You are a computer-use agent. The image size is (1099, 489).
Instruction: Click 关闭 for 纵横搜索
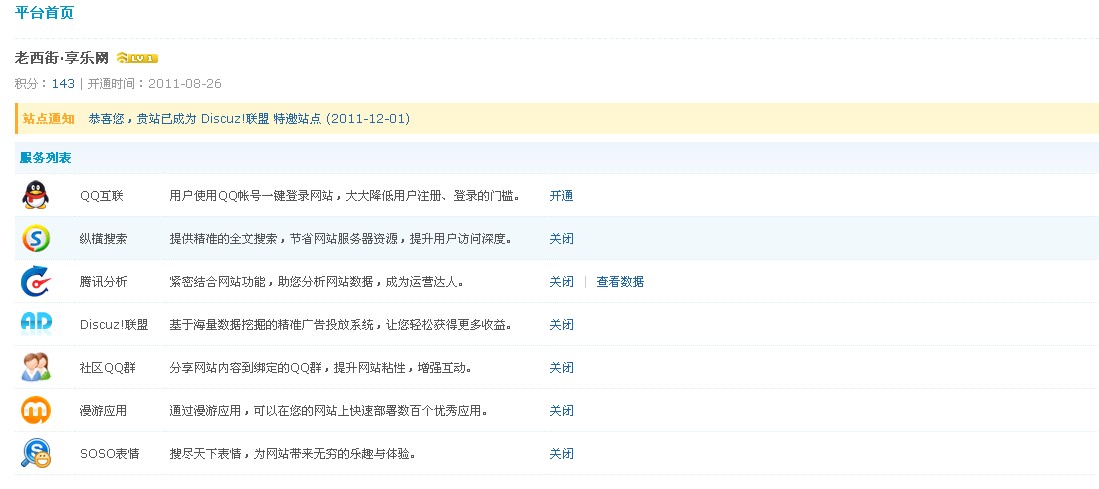click(561, 238)
